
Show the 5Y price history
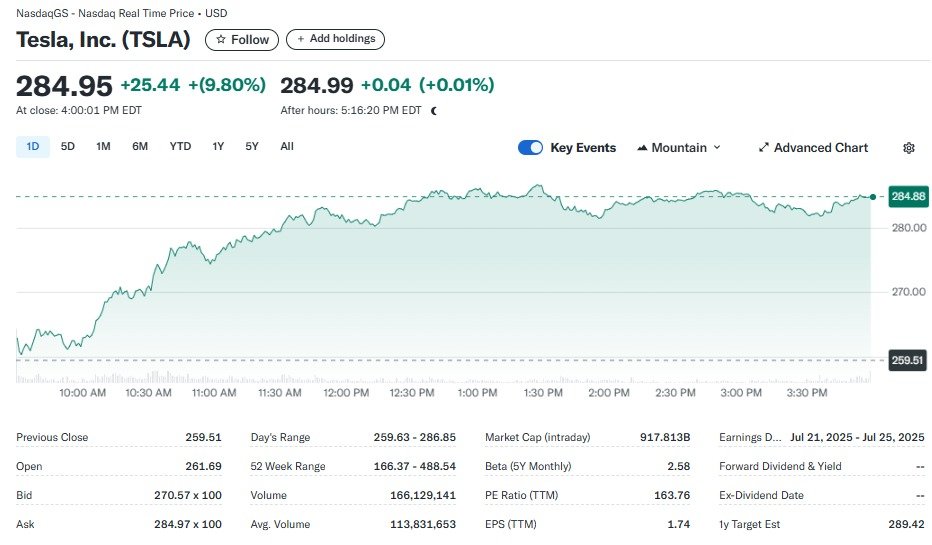tap(252, 147)
